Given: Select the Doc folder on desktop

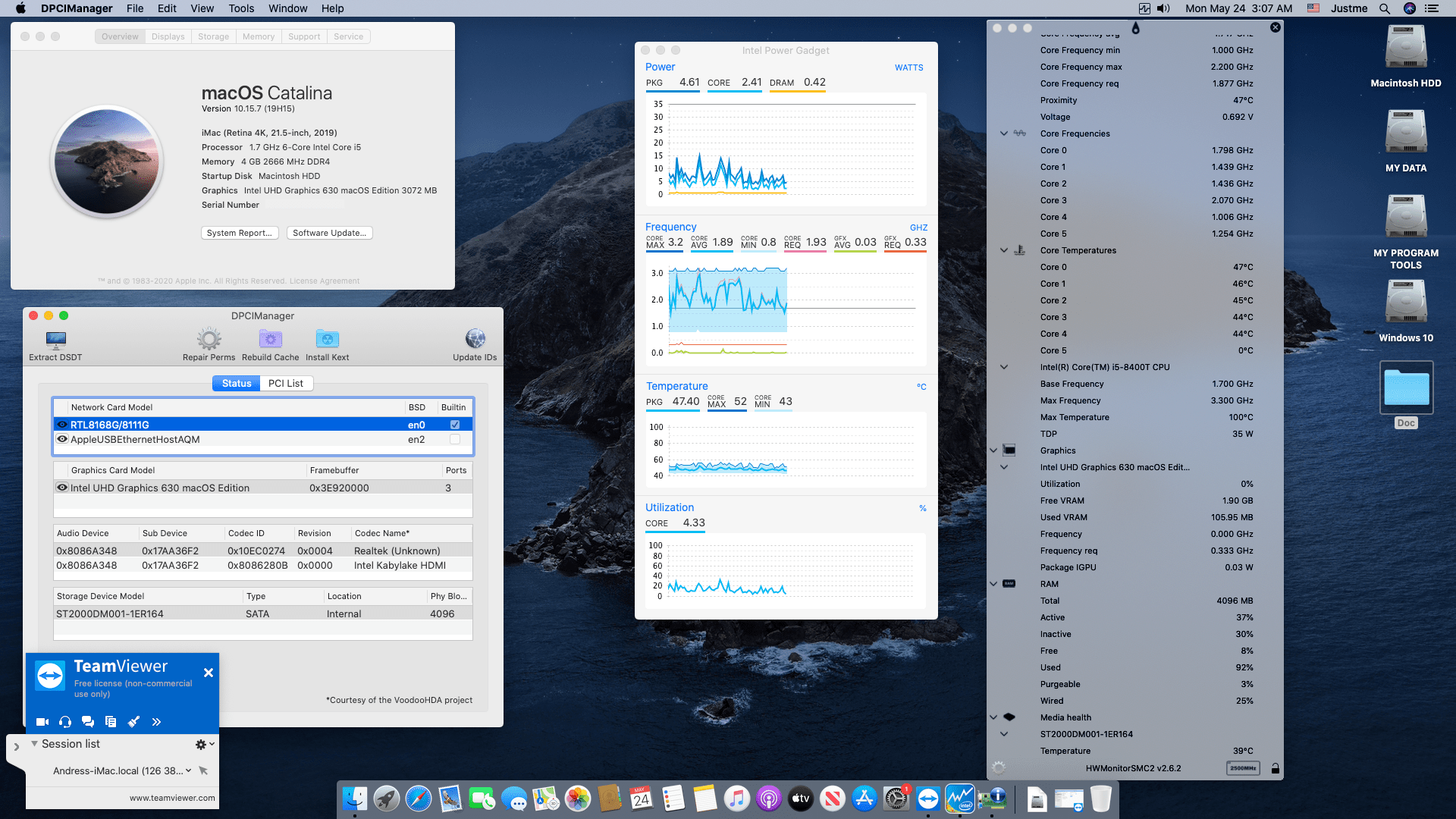Looking at the screenshot, I should point(1406,394).
